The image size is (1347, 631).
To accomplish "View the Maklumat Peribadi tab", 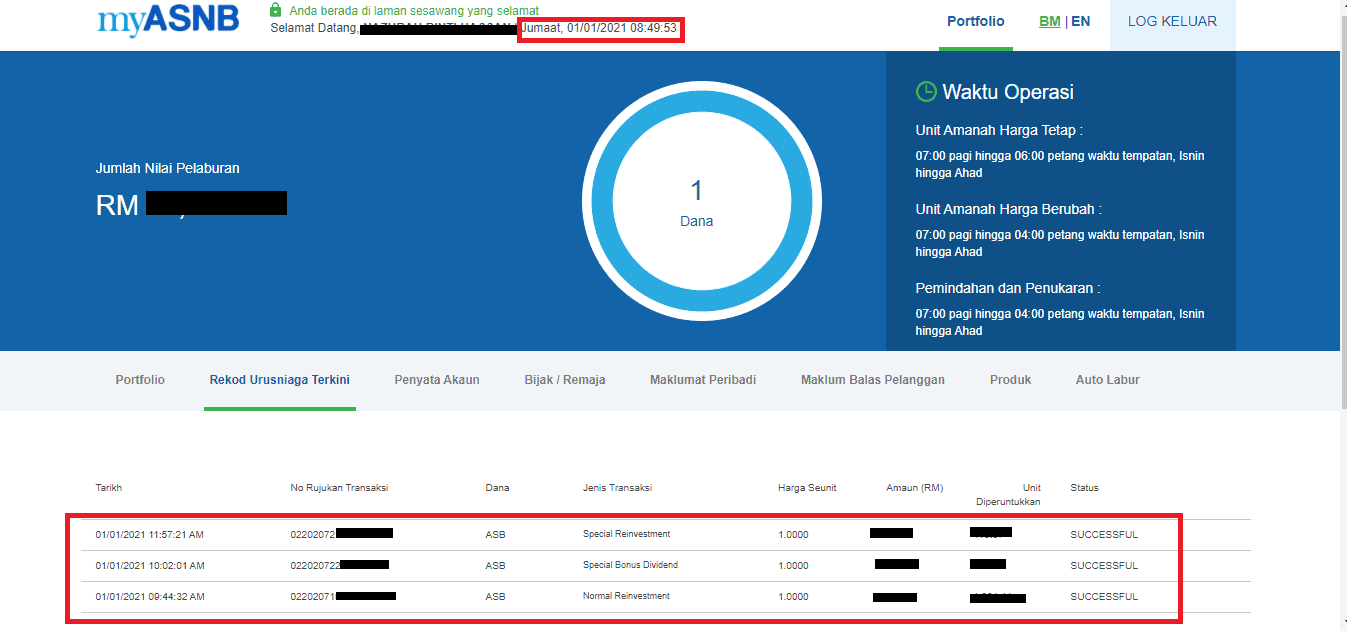I will 702,380.
